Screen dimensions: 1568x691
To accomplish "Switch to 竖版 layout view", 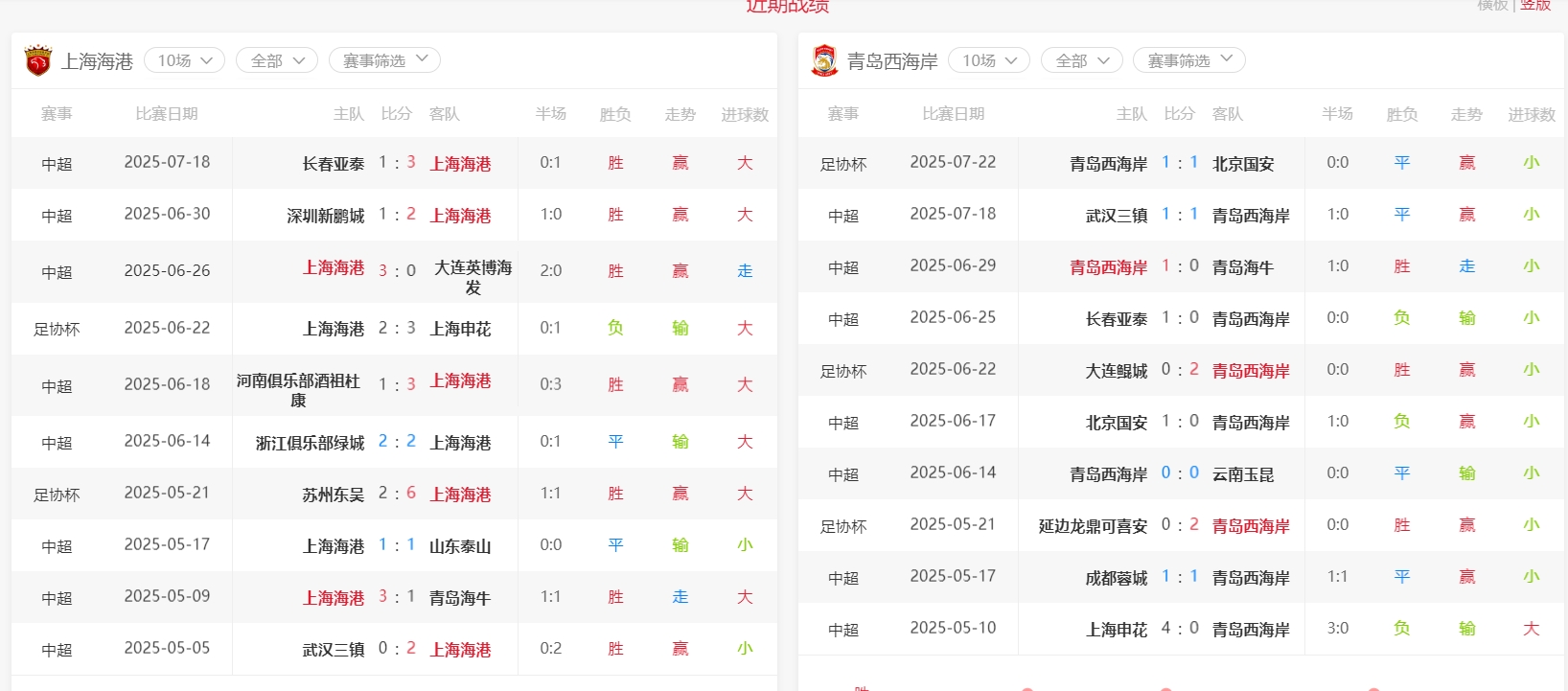I will coord(1535,6).
